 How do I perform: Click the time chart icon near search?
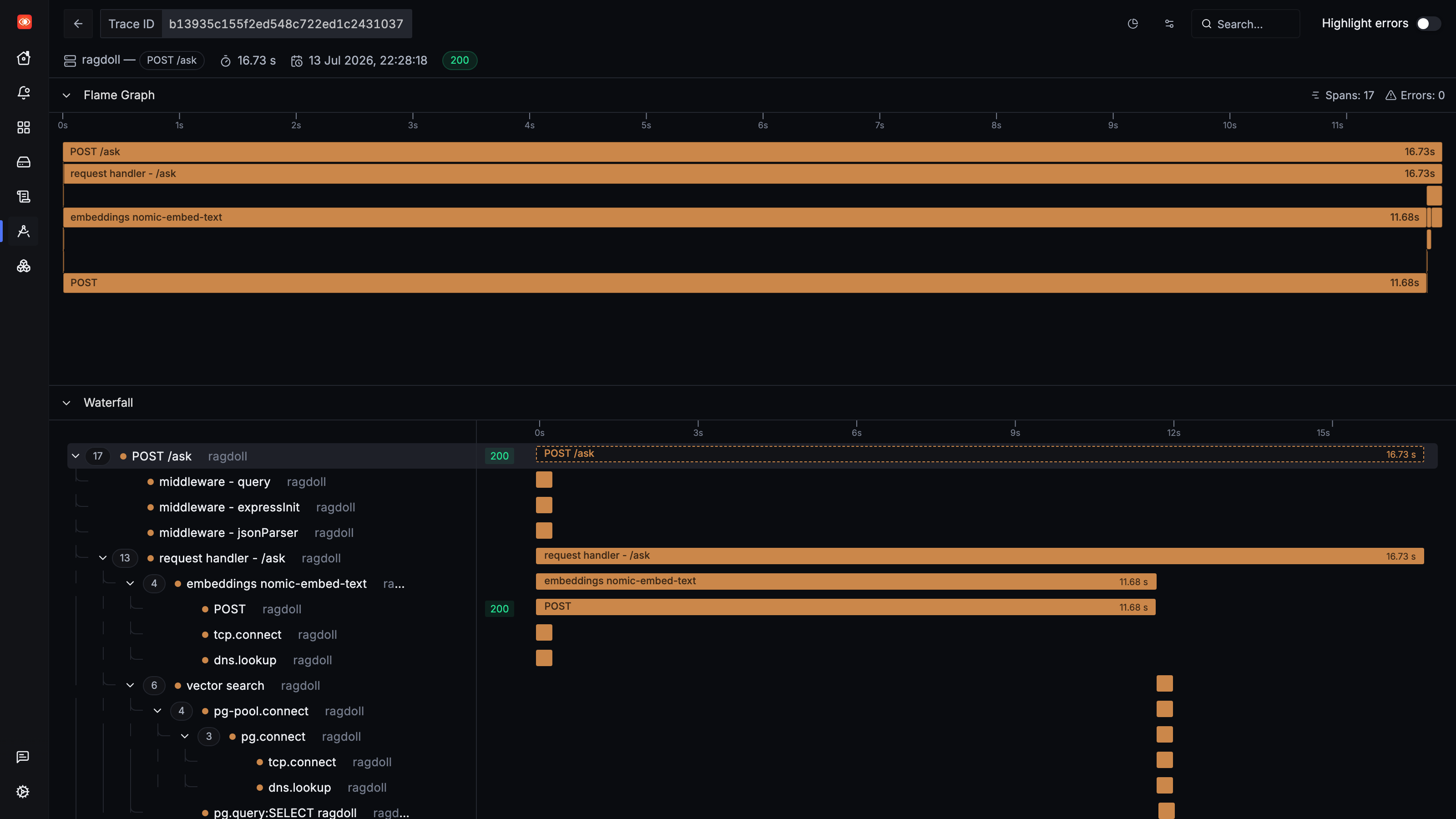click(1132, 24)
